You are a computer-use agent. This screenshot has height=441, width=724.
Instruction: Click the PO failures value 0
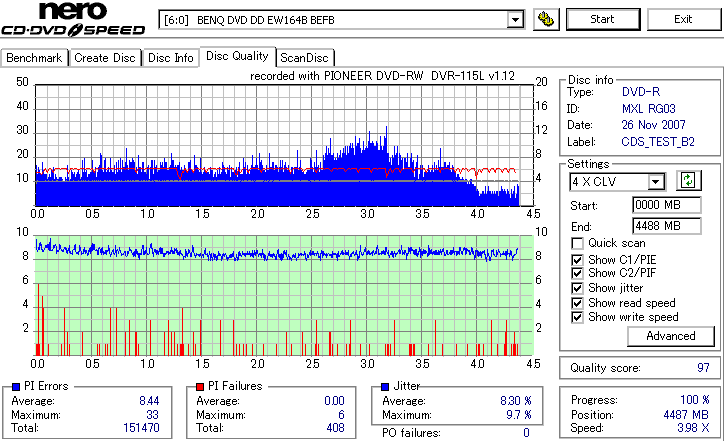[x=526, y=433]
